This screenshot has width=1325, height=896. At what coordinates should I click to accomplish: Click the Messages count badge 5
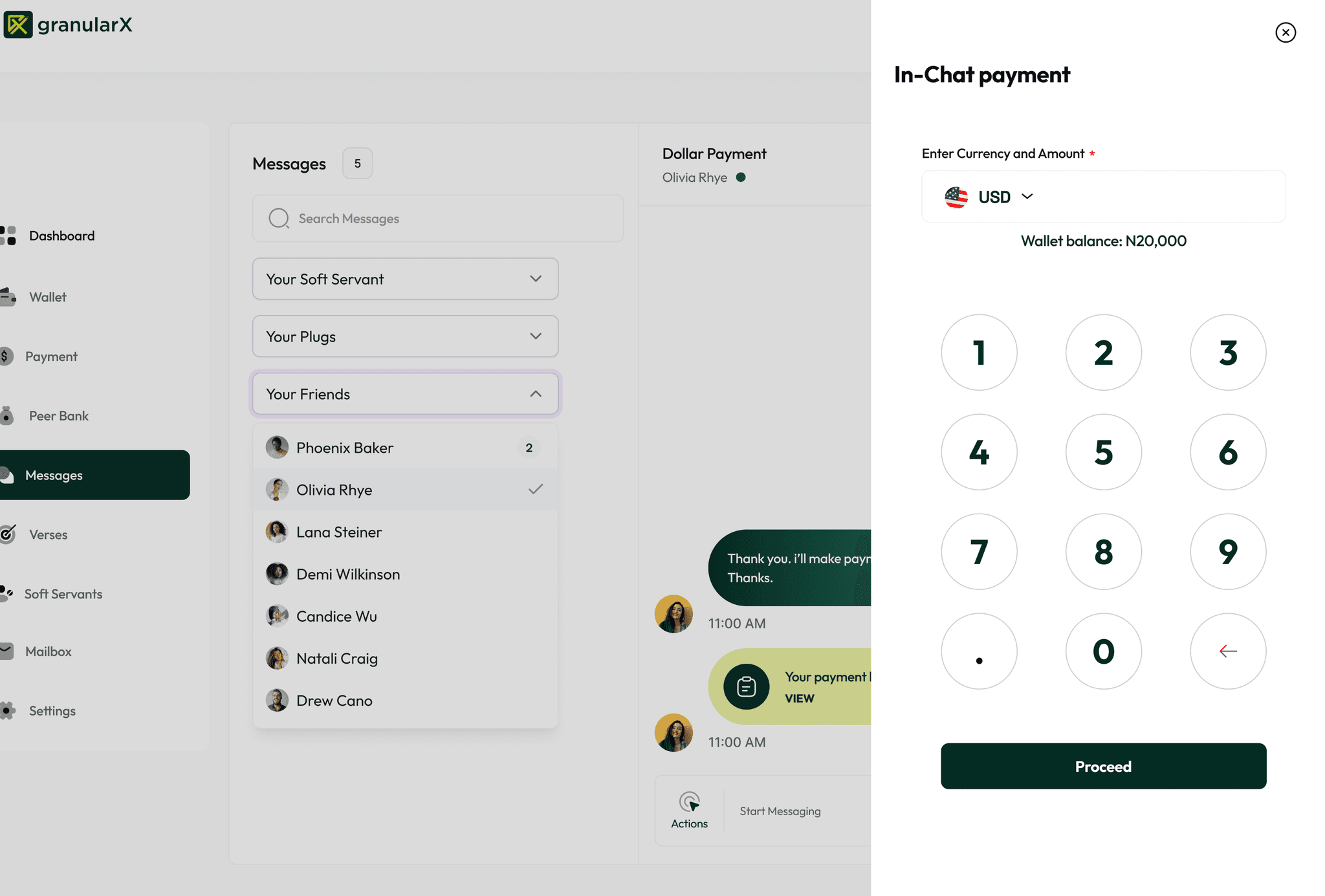click(357, 163)
